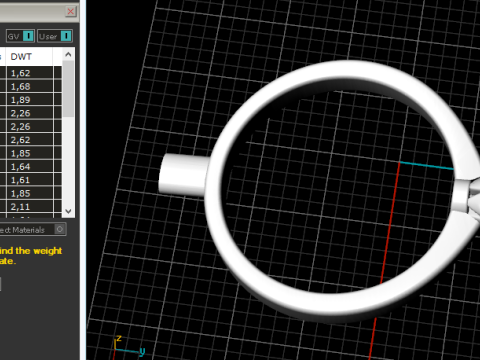The width and height of the screenshot is (480, 360).
Task: Click the z-y axis indicator in viewport
Action: click(x=128, y=347)
